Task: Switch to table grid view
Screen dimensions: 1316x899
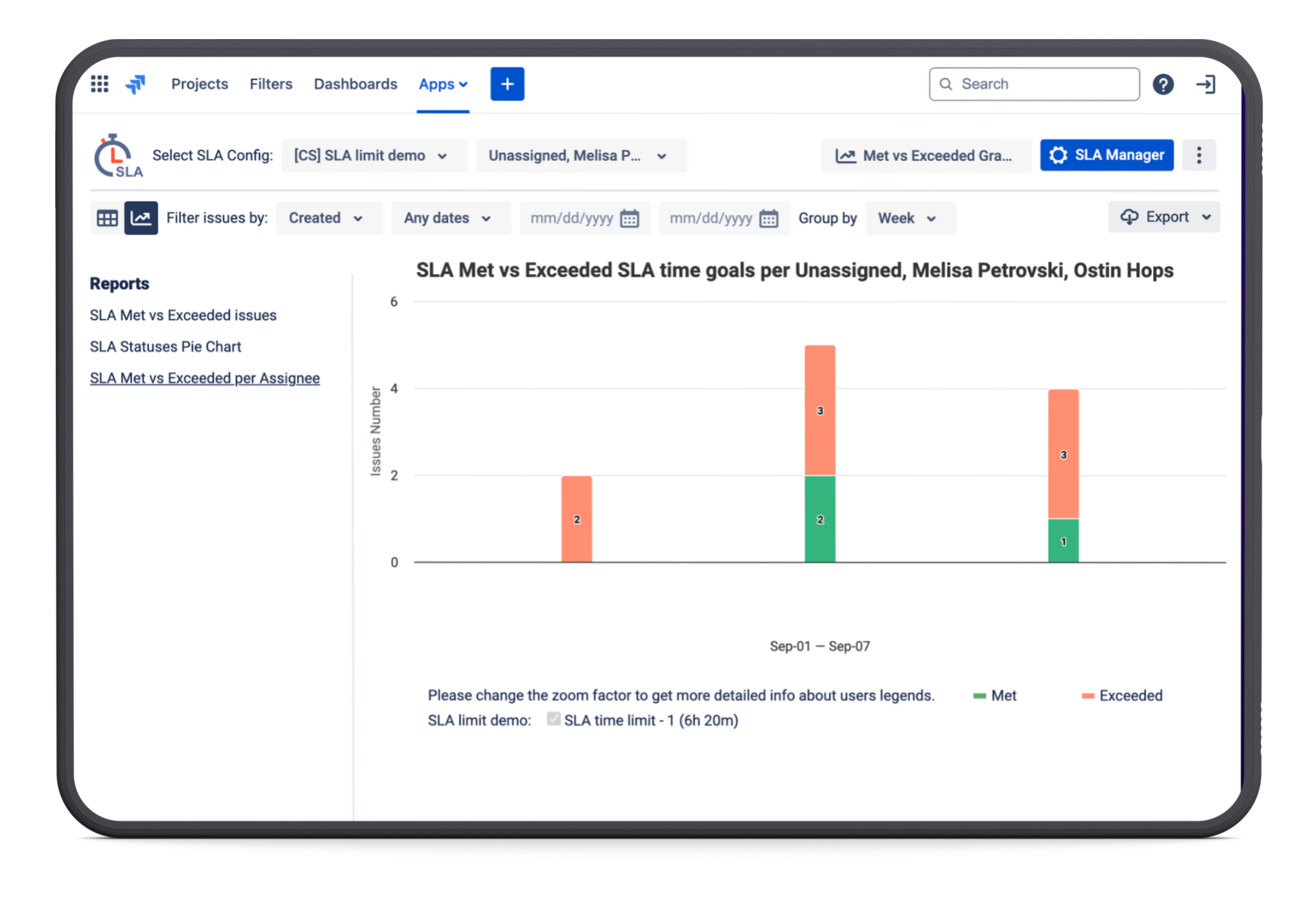Action: click(x=107, y=218)
